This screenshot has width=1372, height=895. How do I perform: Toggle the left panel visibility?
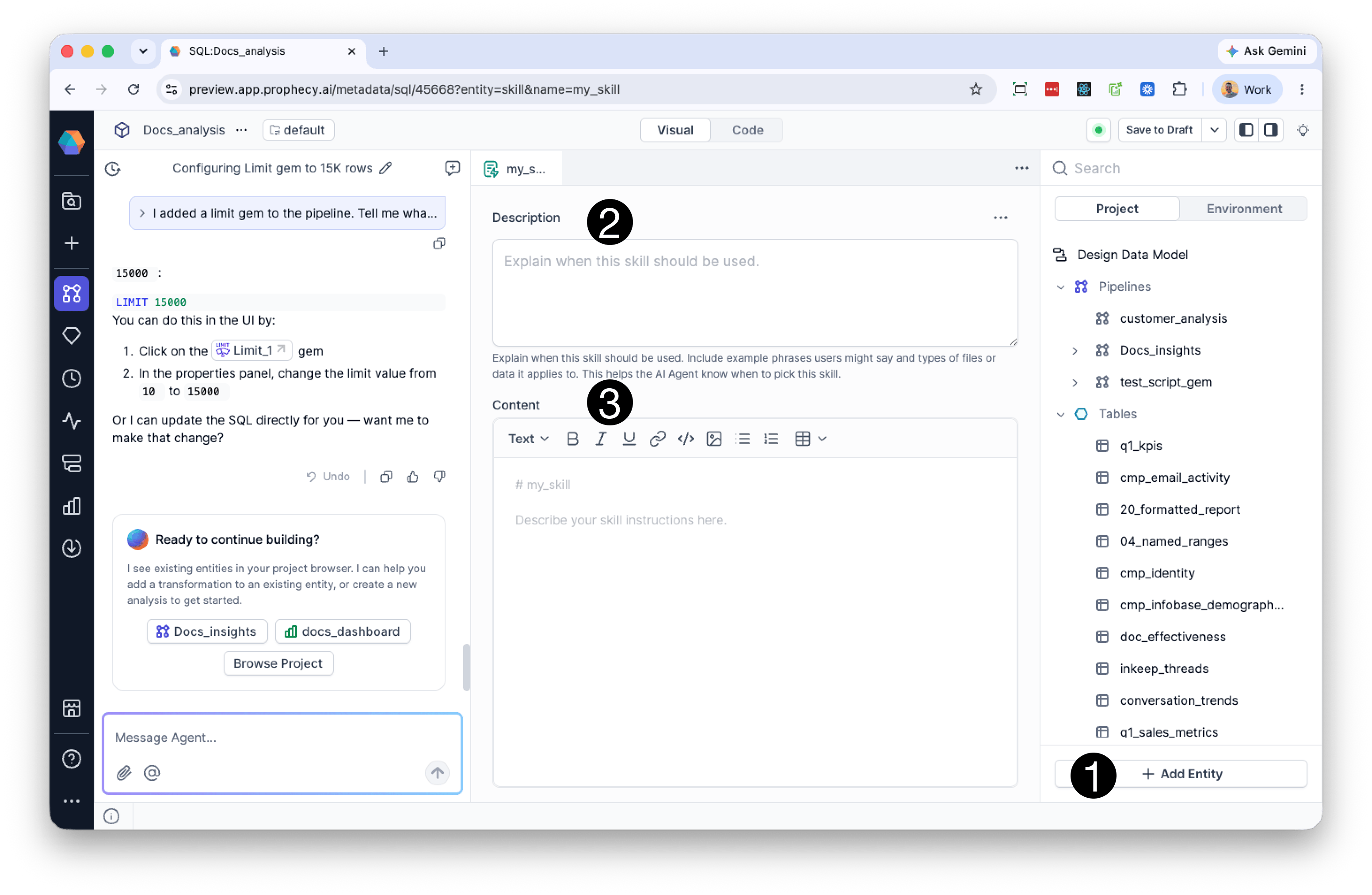click(x=1246, y=130)
